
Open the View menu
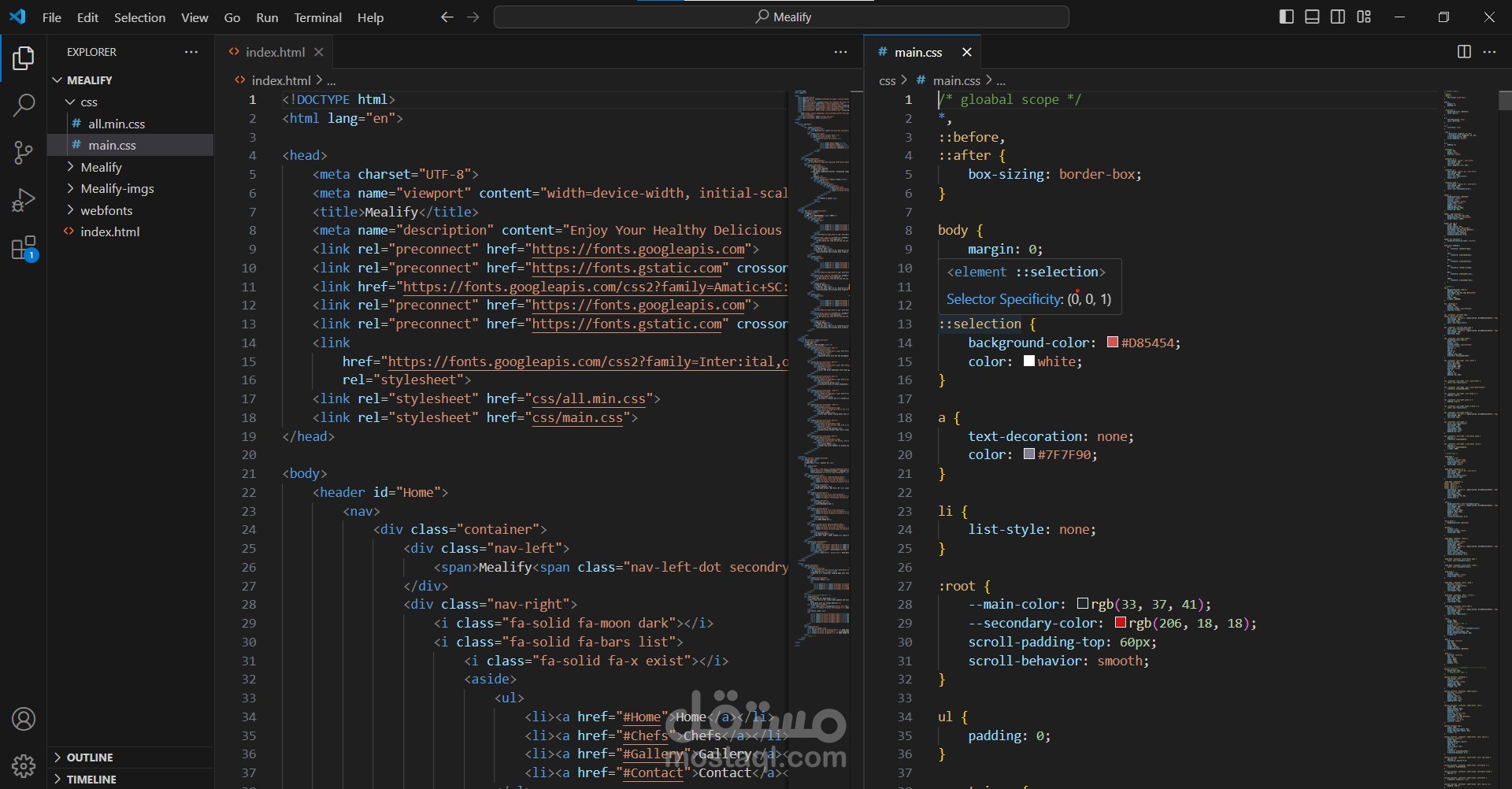(x=195, y=17)
